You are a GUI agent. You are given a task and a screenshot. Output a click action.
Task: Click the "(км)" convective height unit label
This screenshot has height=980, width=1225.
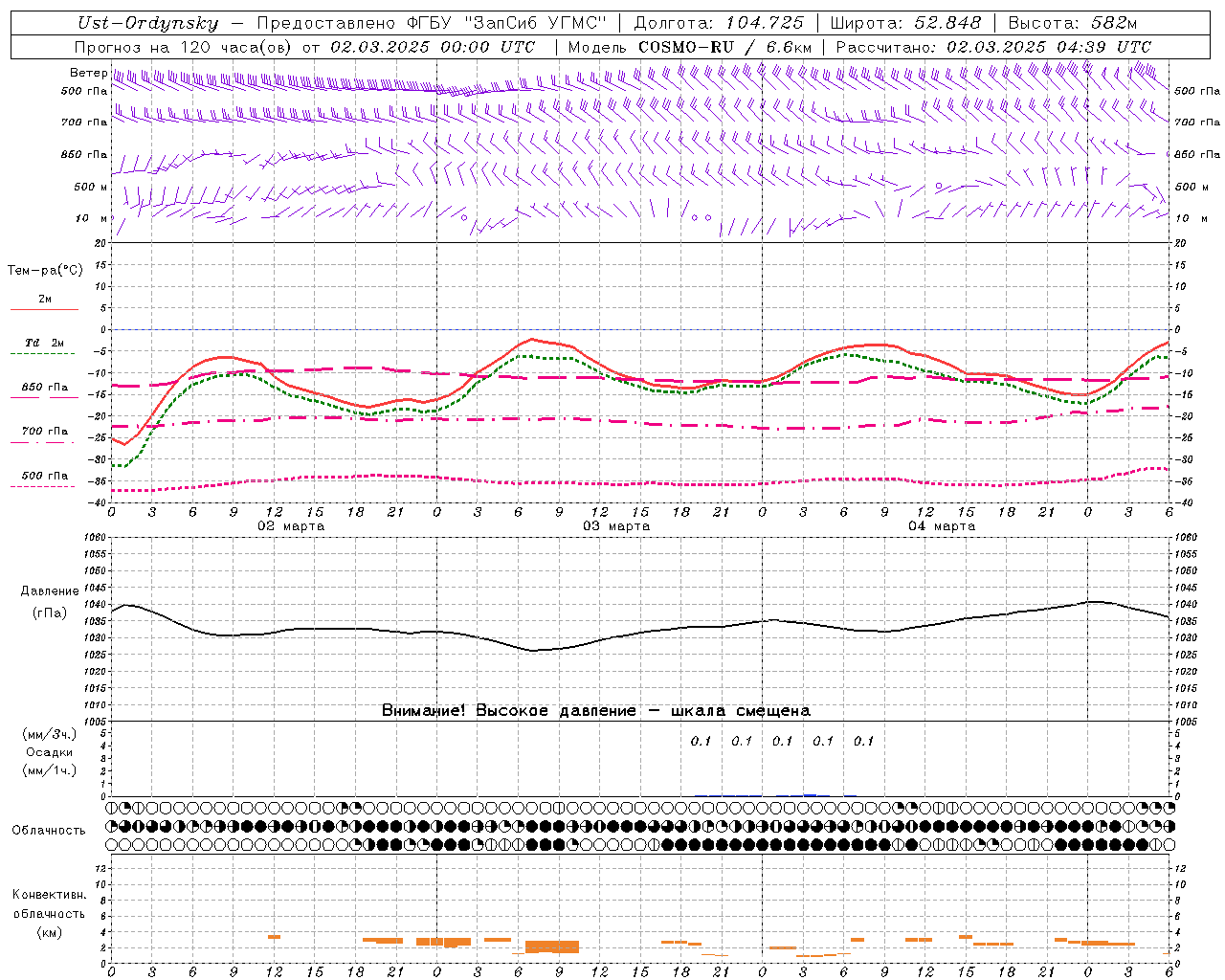(49, 932)
